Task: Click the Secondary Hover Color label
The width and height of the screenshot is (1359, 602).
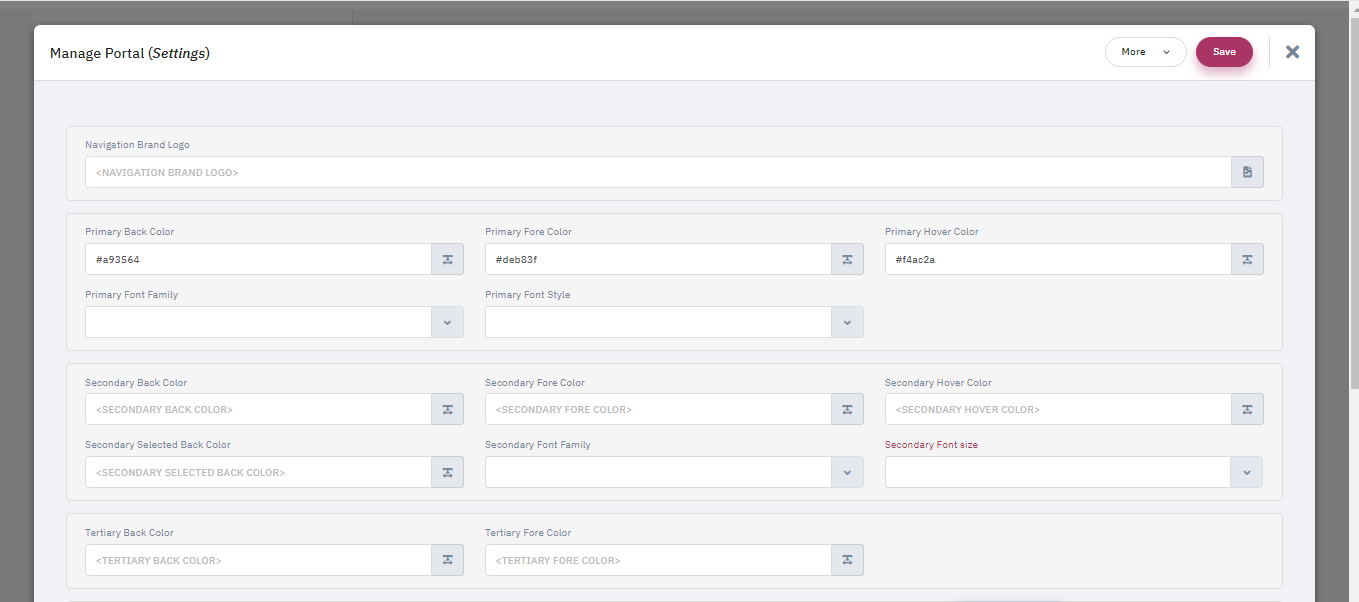Action: coord(938,383)
